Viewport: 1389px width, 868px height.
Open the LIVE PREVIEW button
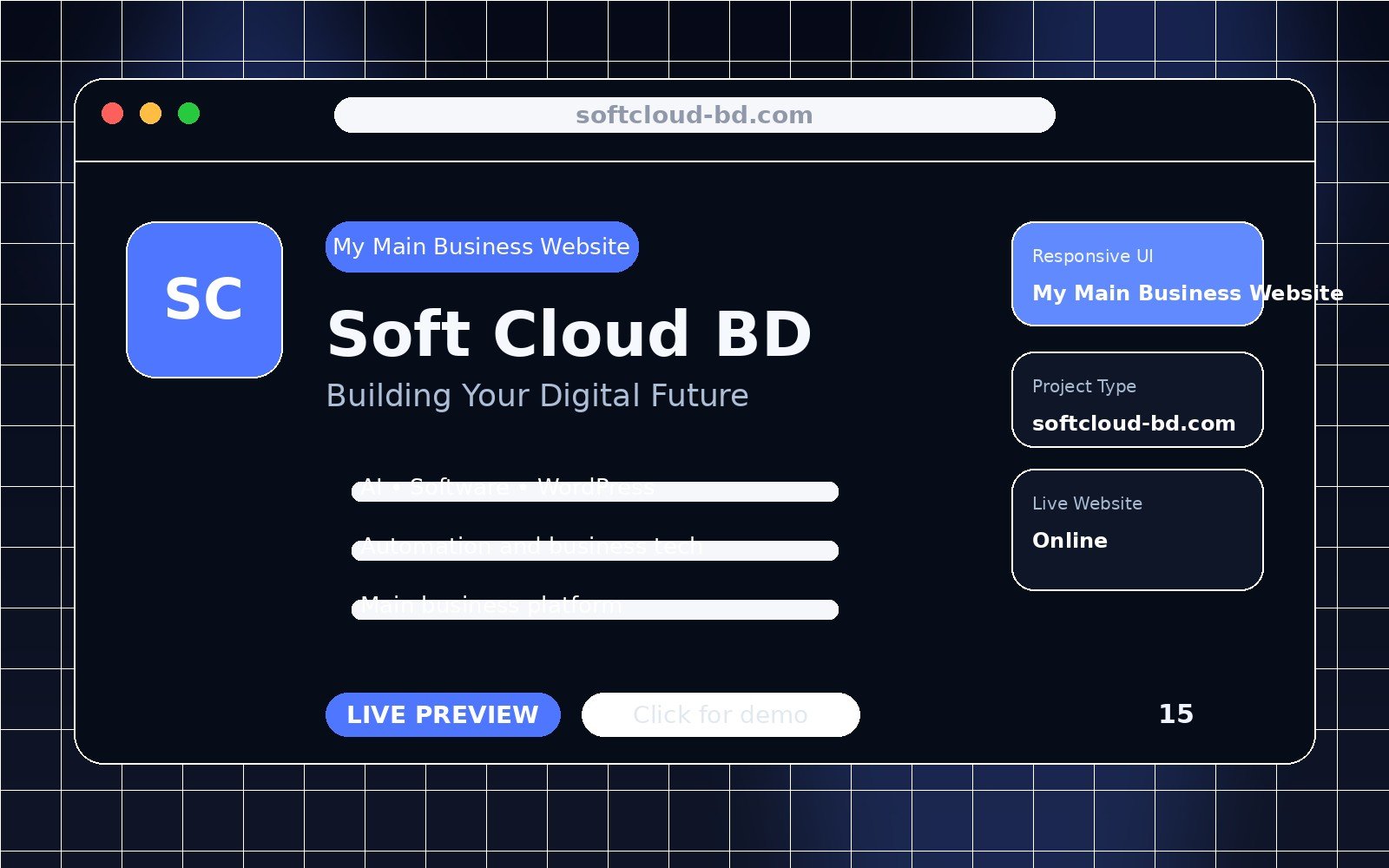coord(443,714)
